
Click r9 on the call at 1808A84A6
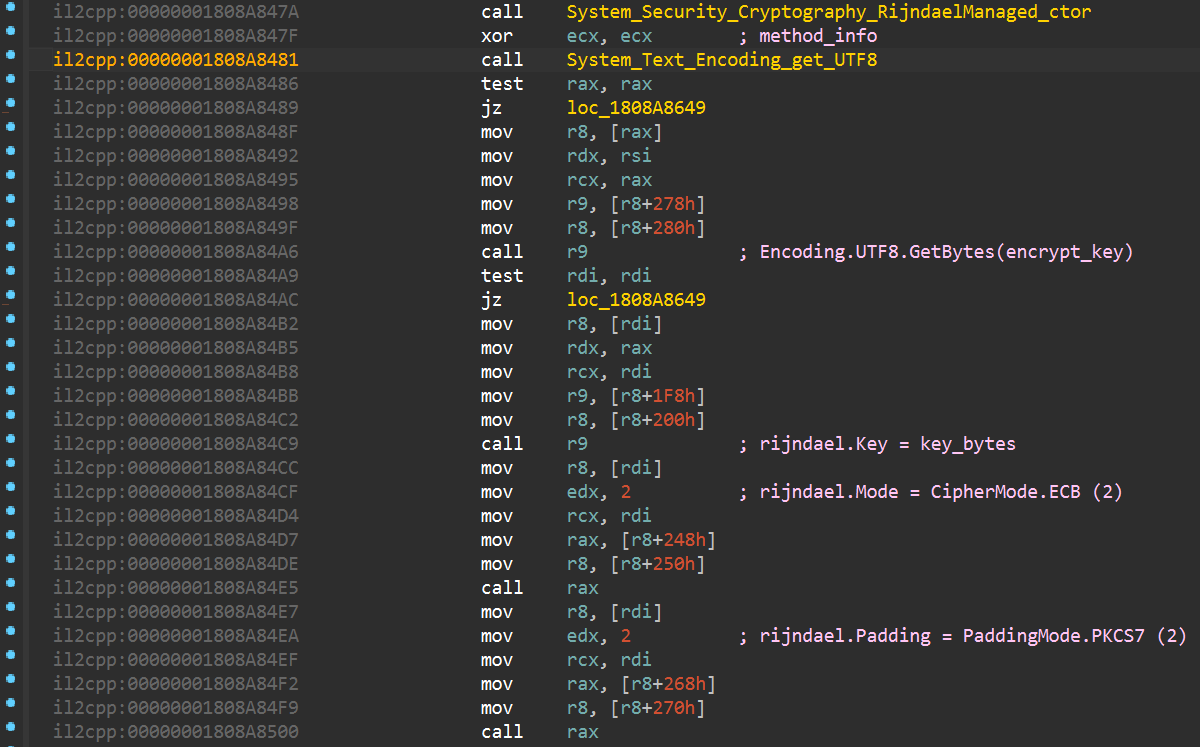pos(577,252)
